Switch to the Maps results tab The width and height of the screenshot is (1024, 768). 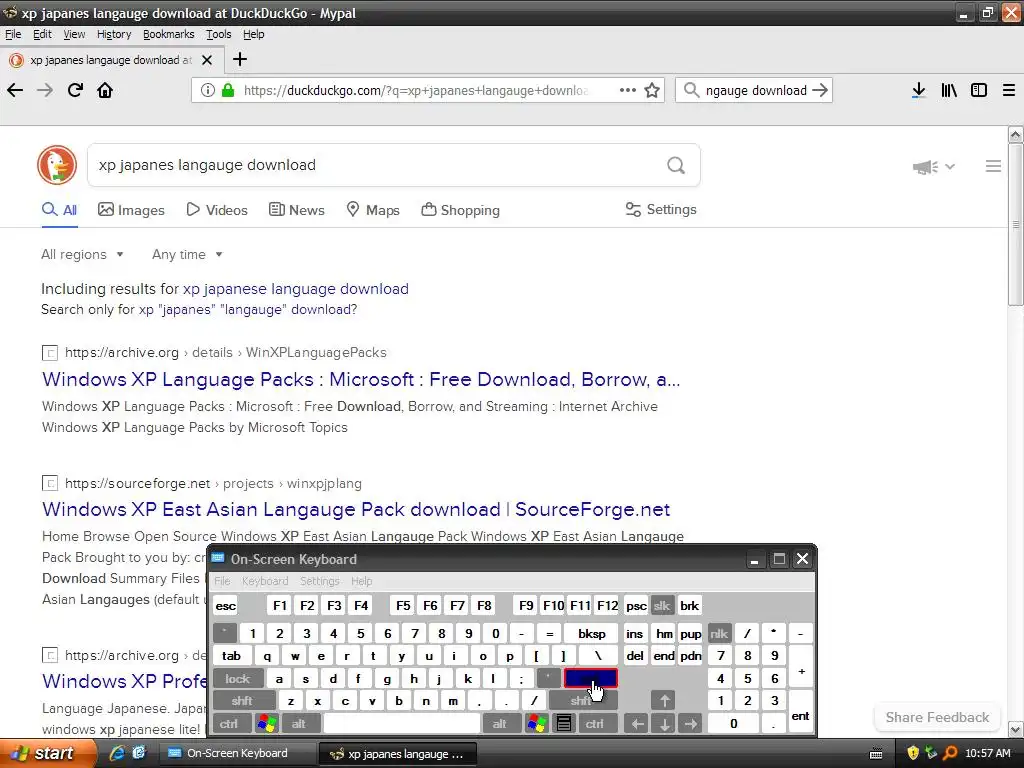click(x=373, y=210)
